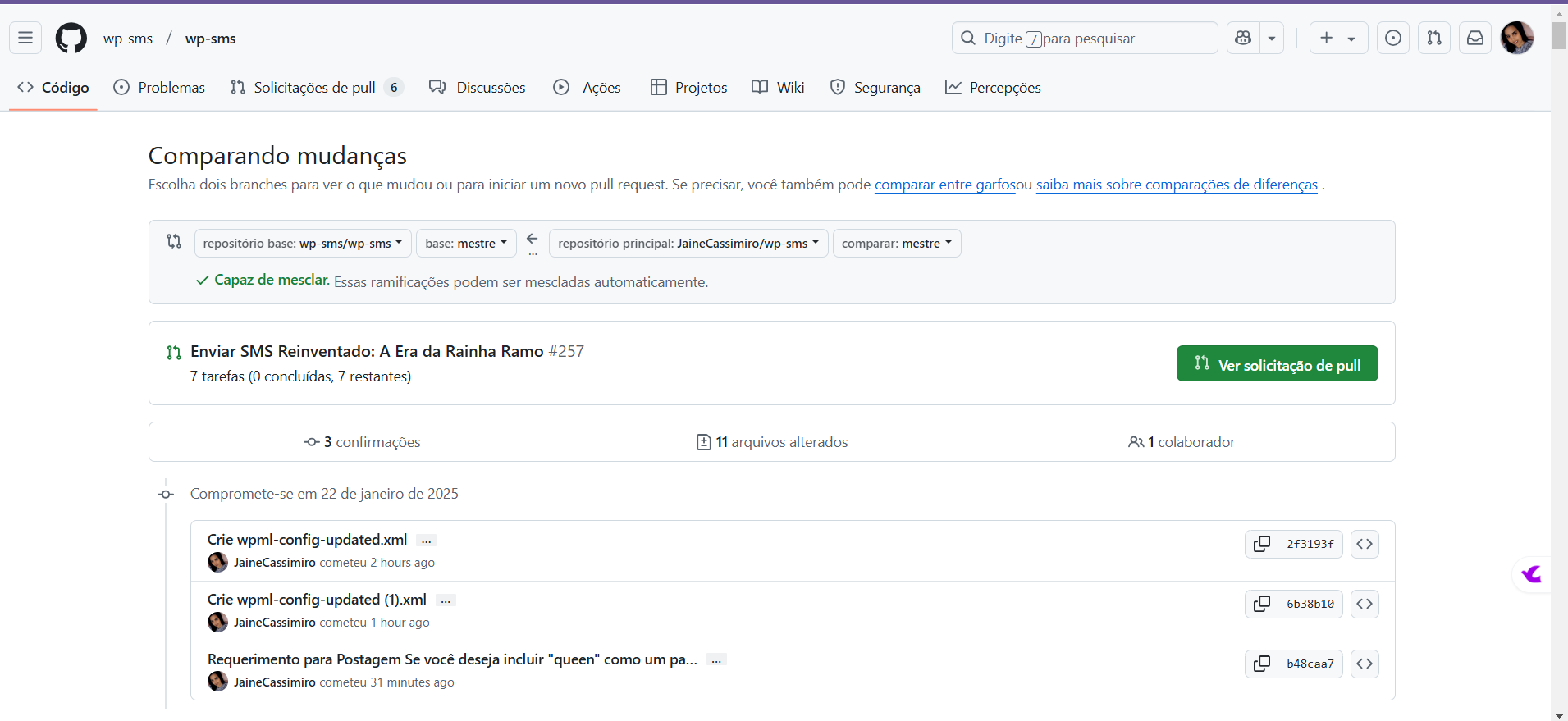
Task: Open the 'base: mestre' branch dropdown
Action: click(x=466, y=243)
